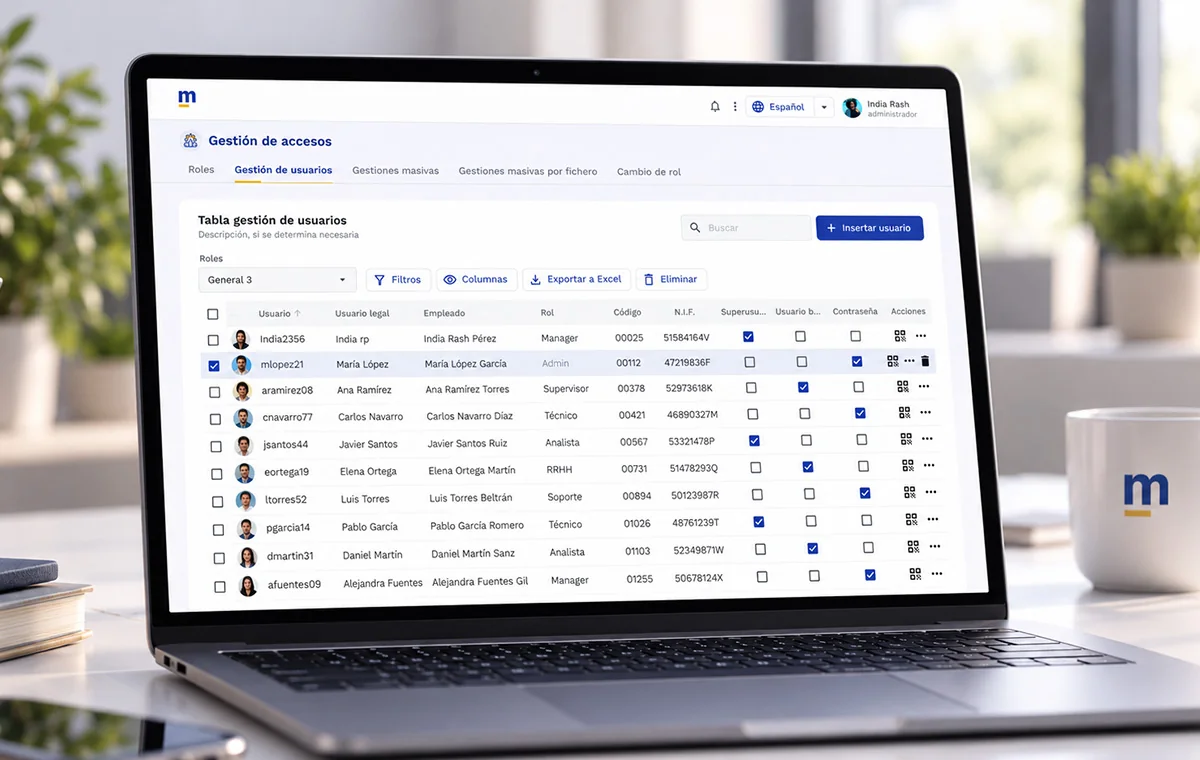Image resolution: width=1200 pixels, height=760 pixels.
Task: Open the Español language dropdown
Action: [x=779, y=107]
